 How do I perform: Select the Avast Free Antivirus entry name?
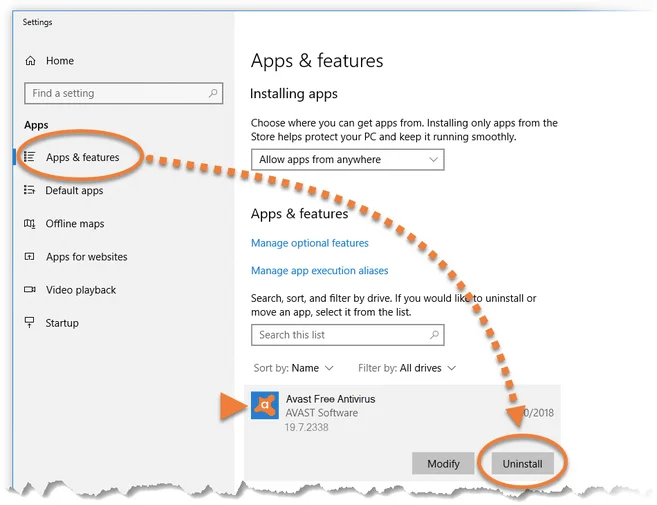point(331,399)
